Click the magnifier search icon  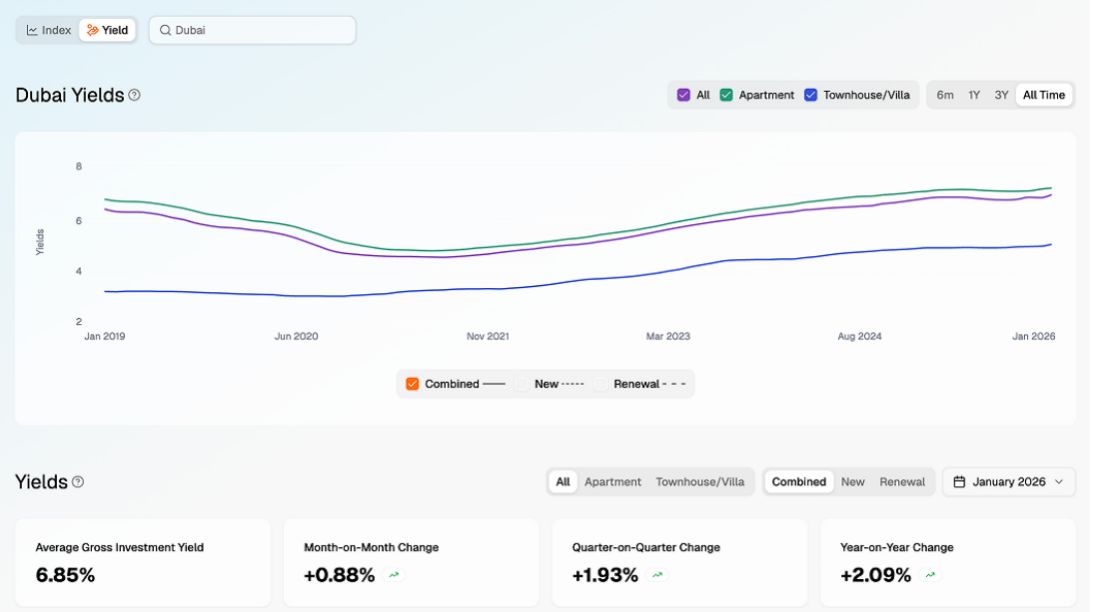[x=165, y=30]
